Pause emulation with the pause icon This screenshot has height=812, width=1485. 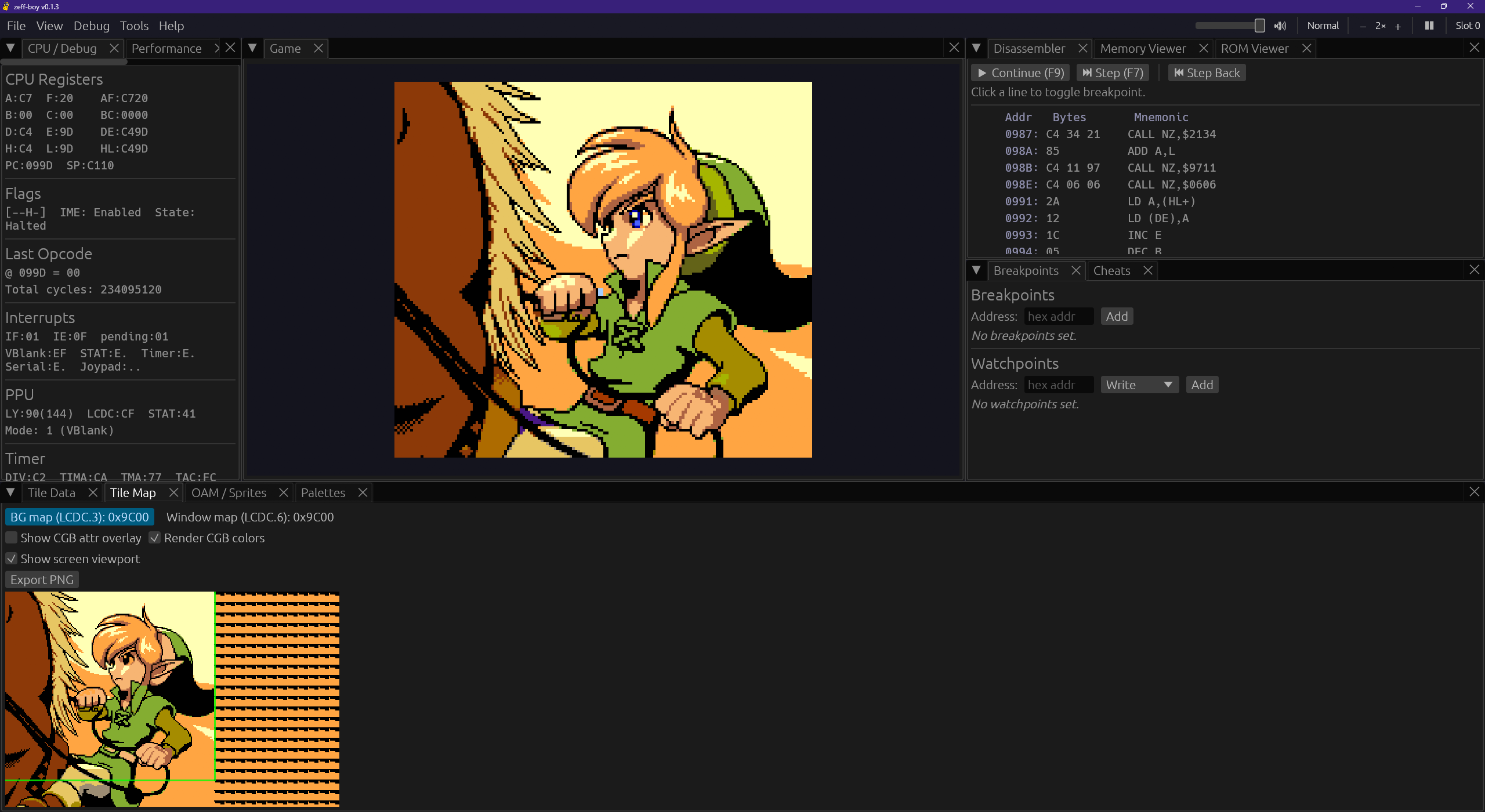1429,26
